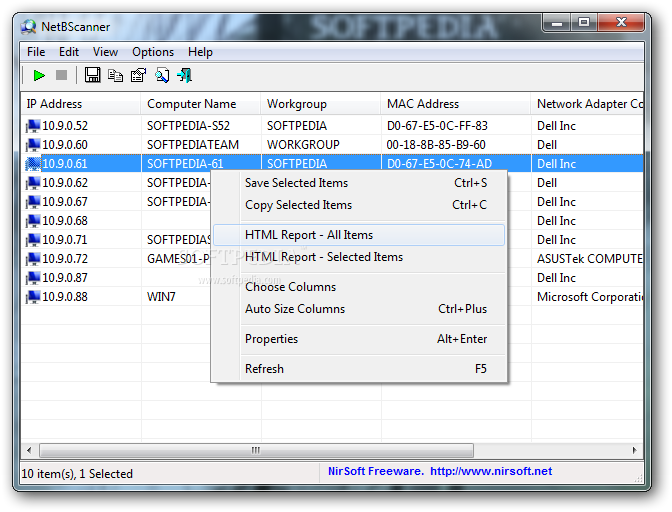Sort by Network Adapter Company header
The width and height of the screenshot is (672, 512).
click(x=587, y=104)
